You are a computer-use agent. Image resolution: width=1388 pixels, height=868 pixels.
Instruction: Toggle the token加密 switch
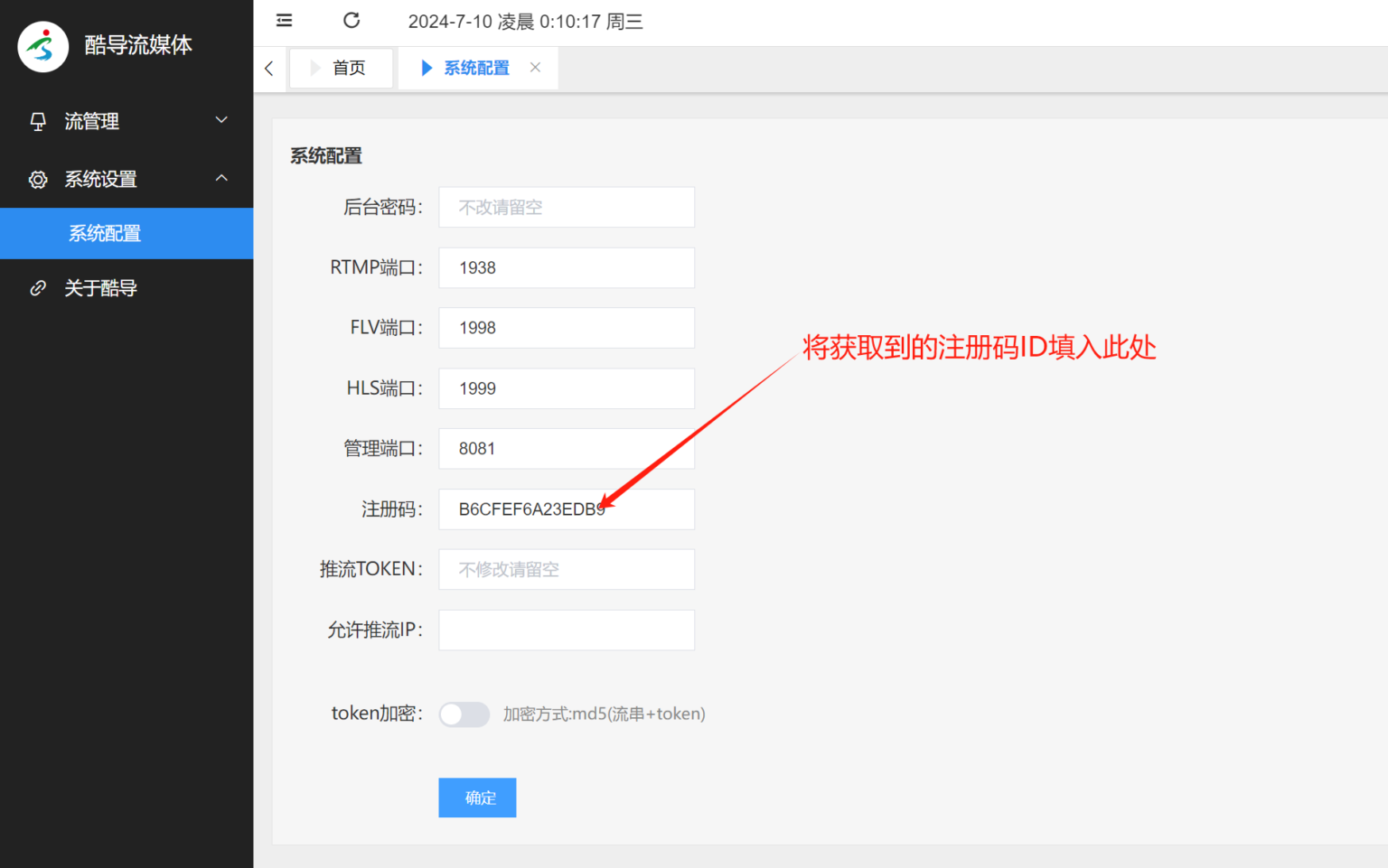pyautogui.click(x=464, y=714)
